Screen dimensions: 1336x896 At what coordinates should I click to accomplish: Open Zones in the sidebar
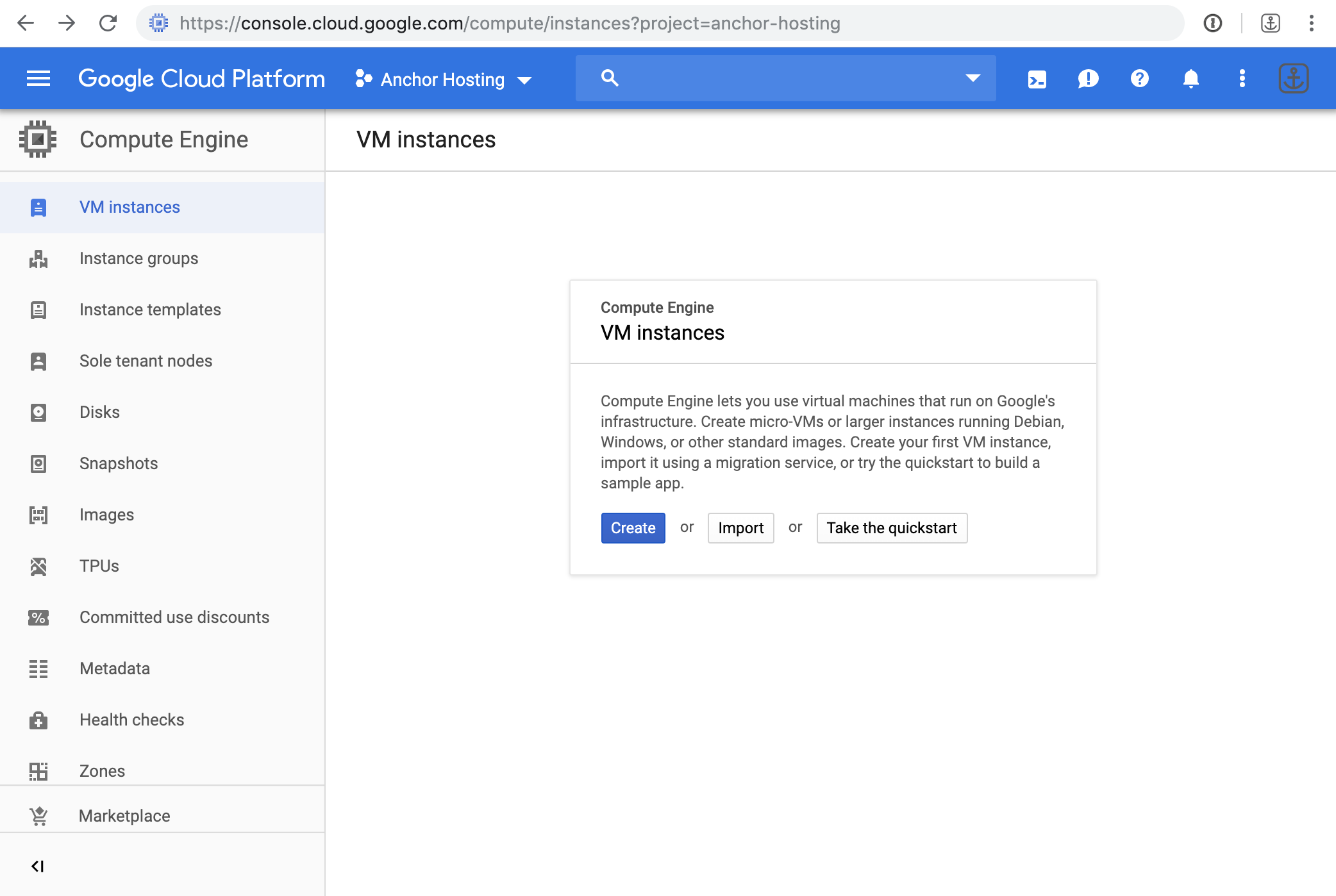pos(162,771)
